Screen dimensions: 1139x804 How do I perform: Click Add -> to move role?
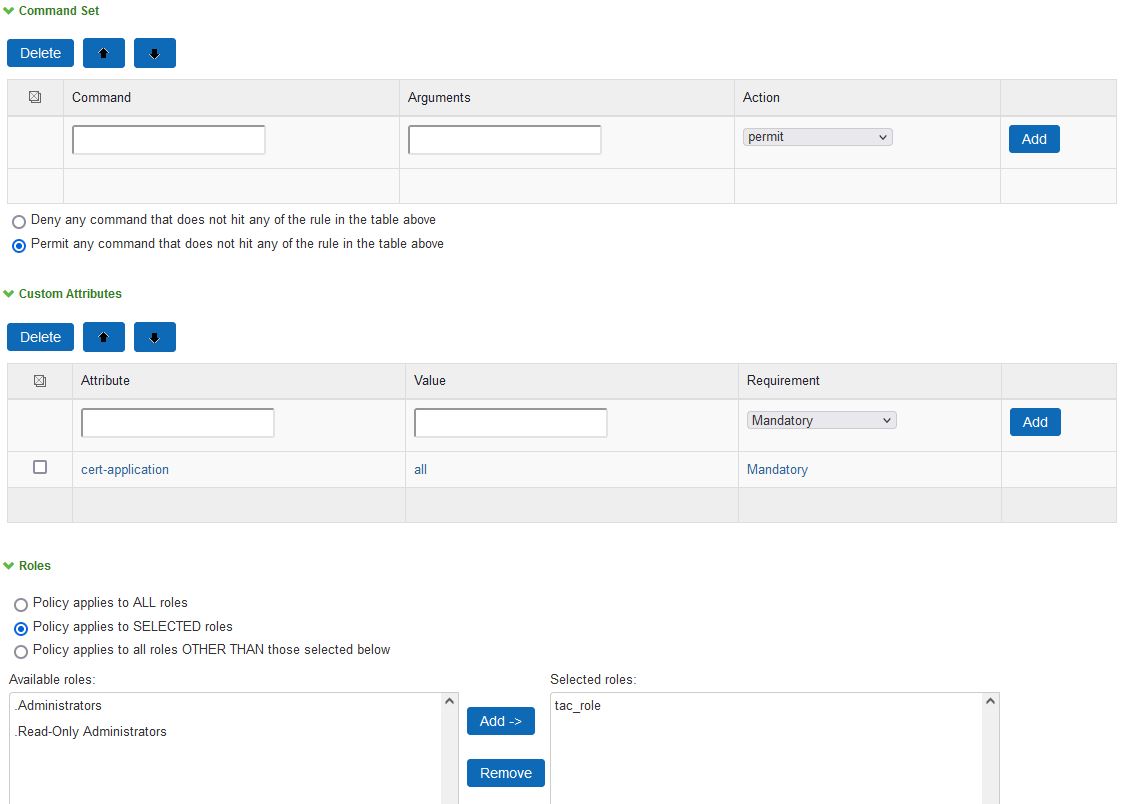(500, 721)
